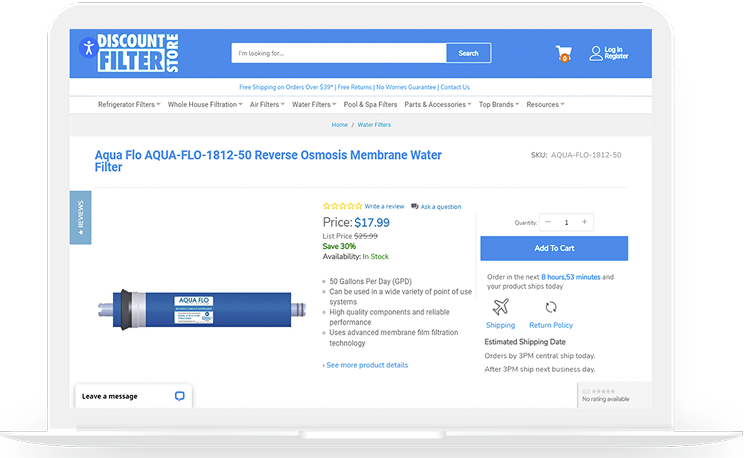The height and width of the screenshot is (458, 744).
Task: Click the 8 hours, 53 minutes countdown text
Action: point(571,277)
